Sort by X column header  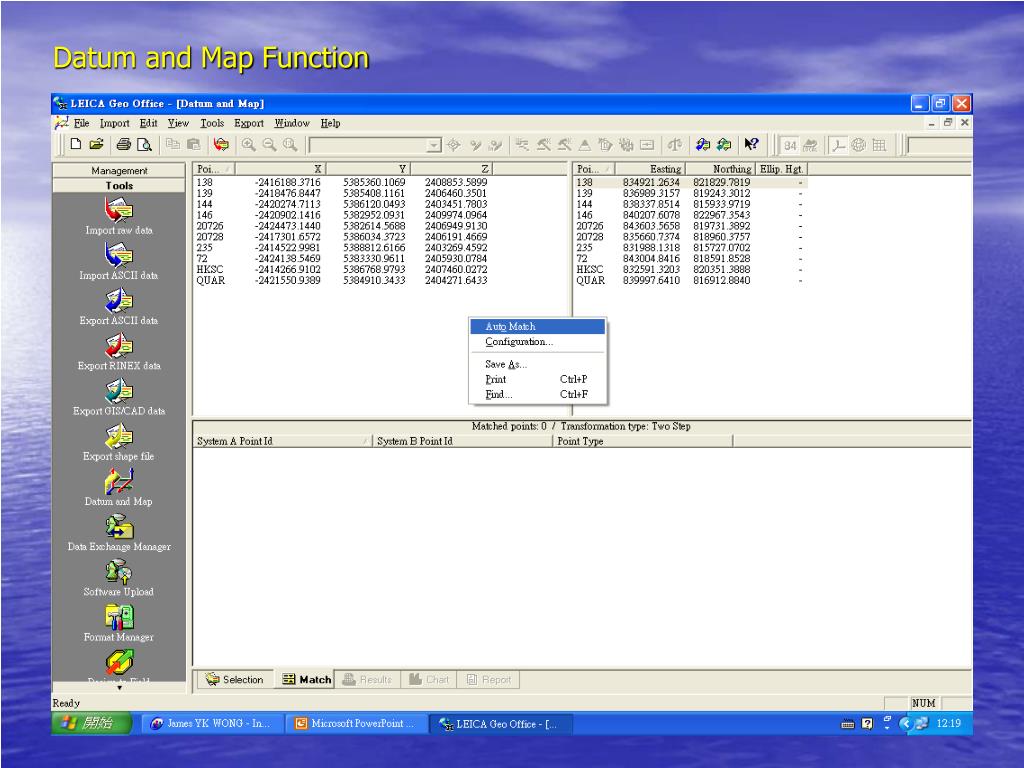pyautogui.click(x=280, y=168)
